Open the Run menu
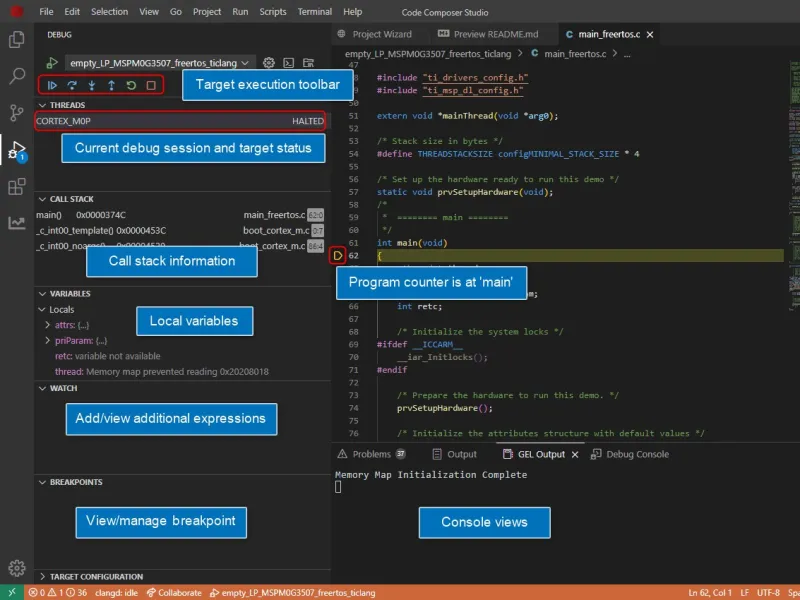The height and width of the screenshot is (600, 800). coord(240,12)
